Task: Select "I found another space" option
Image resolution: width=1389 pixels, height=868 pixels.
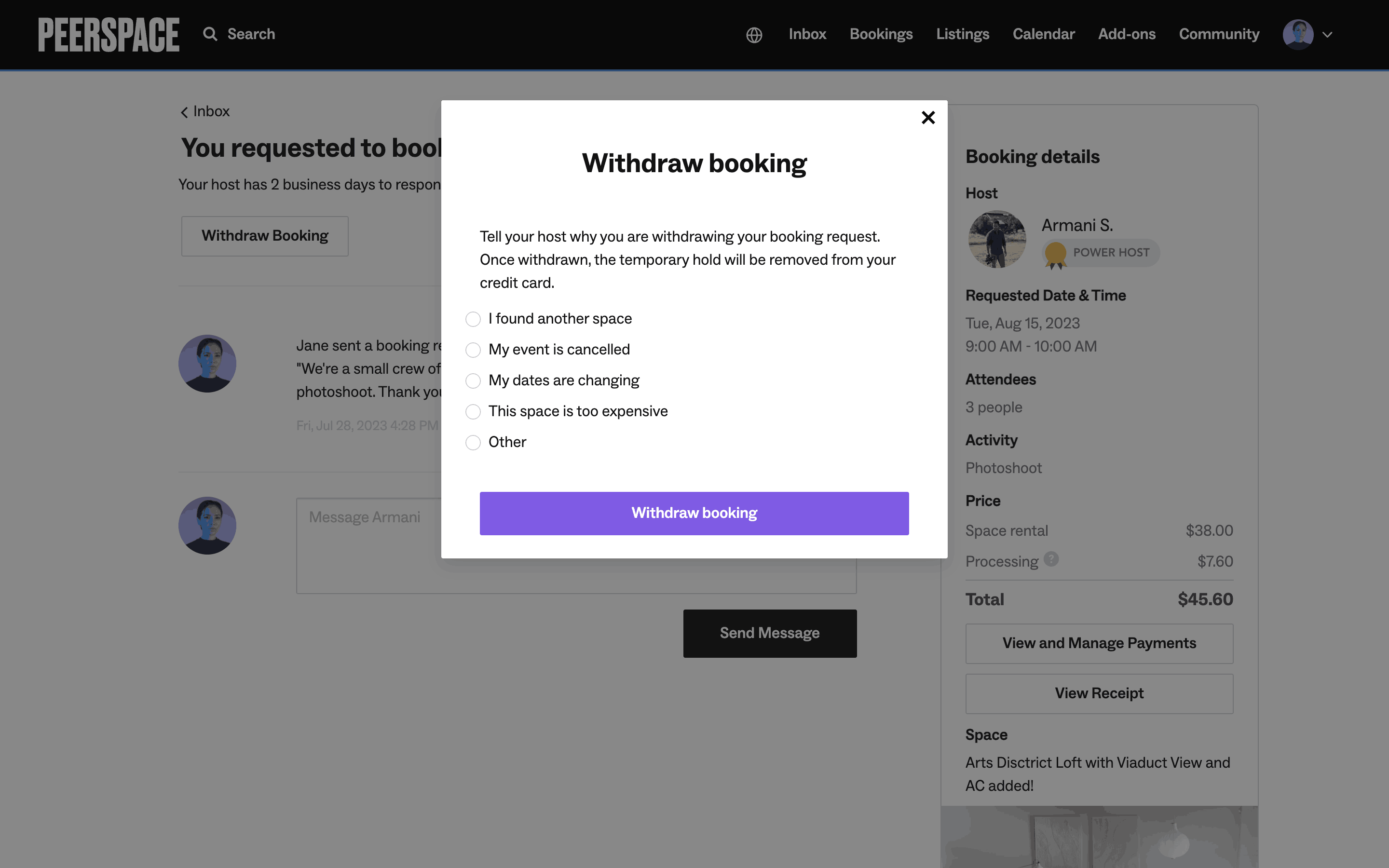Action: click(x=473, y=319)
